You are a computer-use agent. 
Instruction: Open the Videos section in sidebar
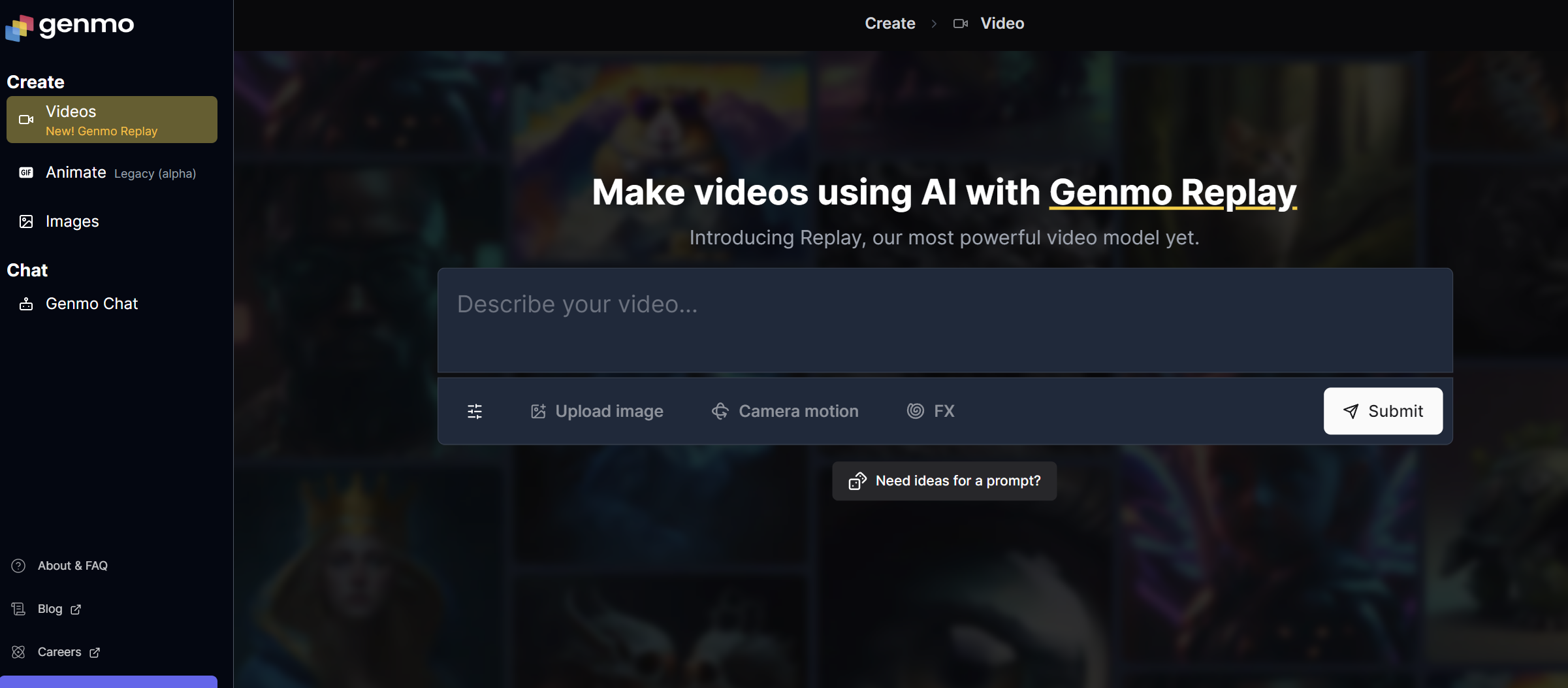[112, 120]
